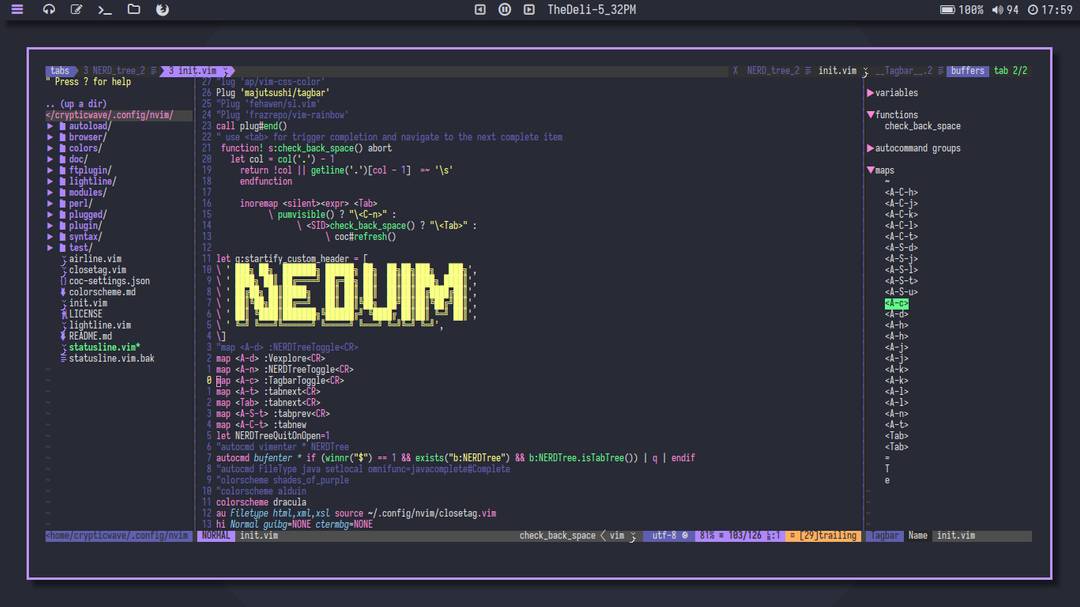Open the file manager icon in the top bar
Screen dimensions: 1080x607
coord(133,9)
